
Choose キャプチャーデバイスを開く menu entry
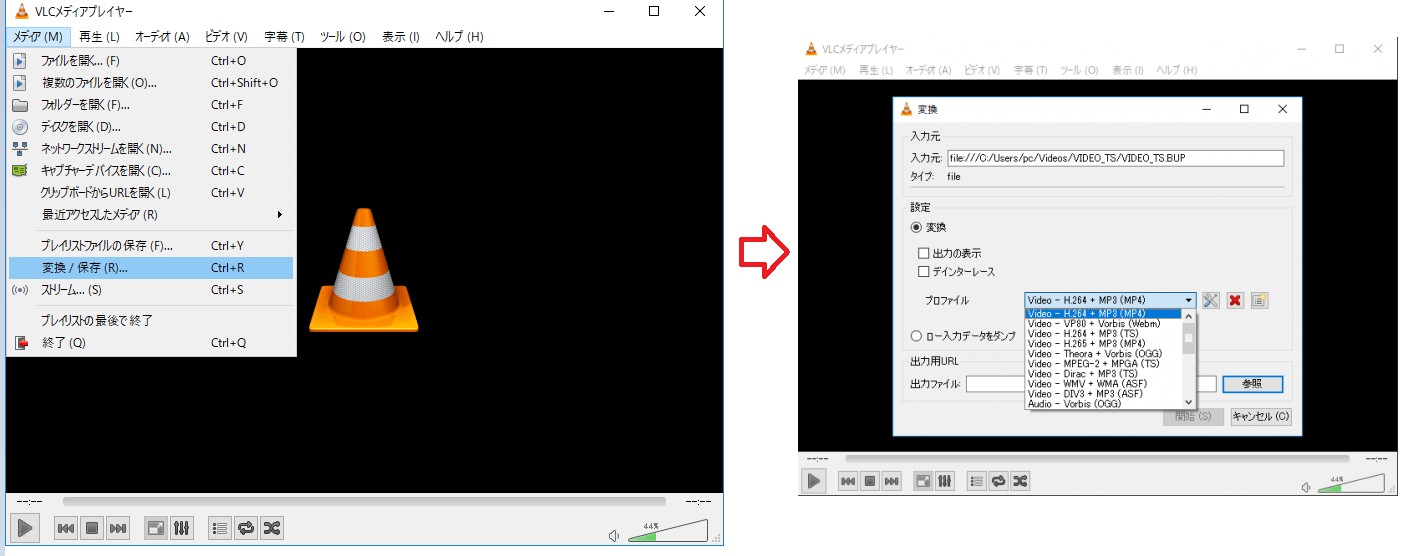(x=151, y=171)
